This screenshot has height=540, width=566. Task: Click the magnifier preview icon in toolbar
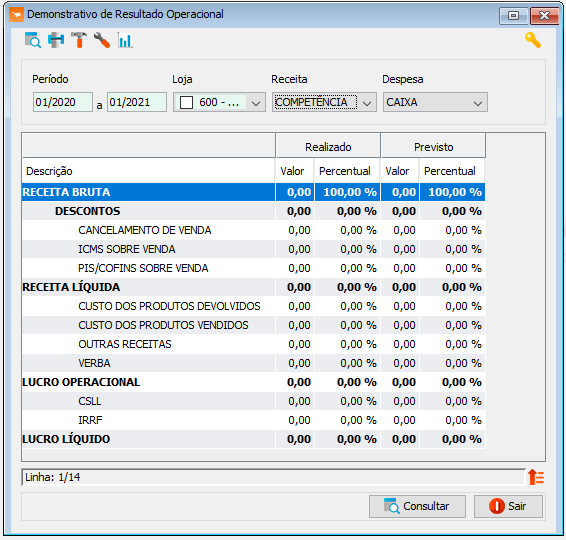click(x=33, y=40)
